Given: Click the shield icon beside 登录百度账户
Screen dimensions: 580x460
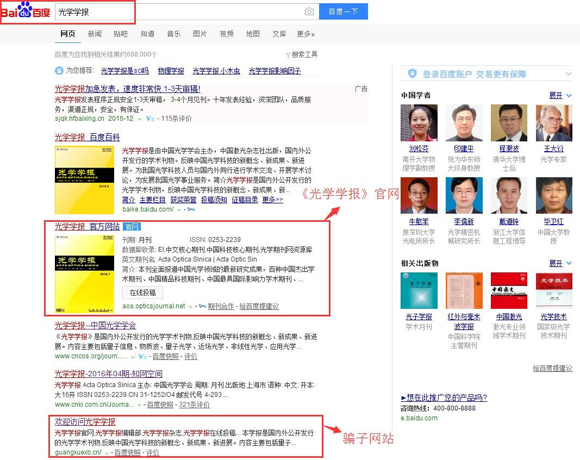Looking at the screenshot, I should coord(412,73).
